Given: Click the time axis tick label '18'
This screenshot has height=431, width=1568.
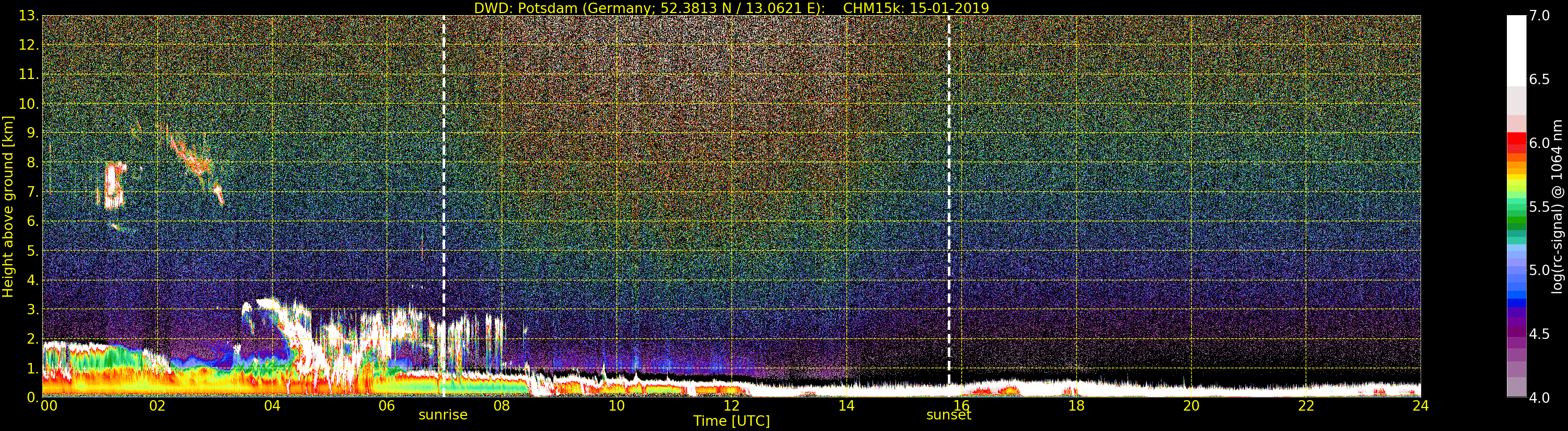Looking at the screenshot, I should coord(1076,405).
